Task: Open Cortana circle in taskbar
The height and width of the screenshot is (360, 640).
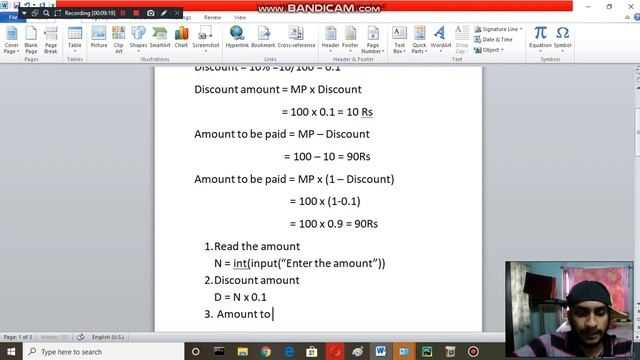Action: click(196, 351)
